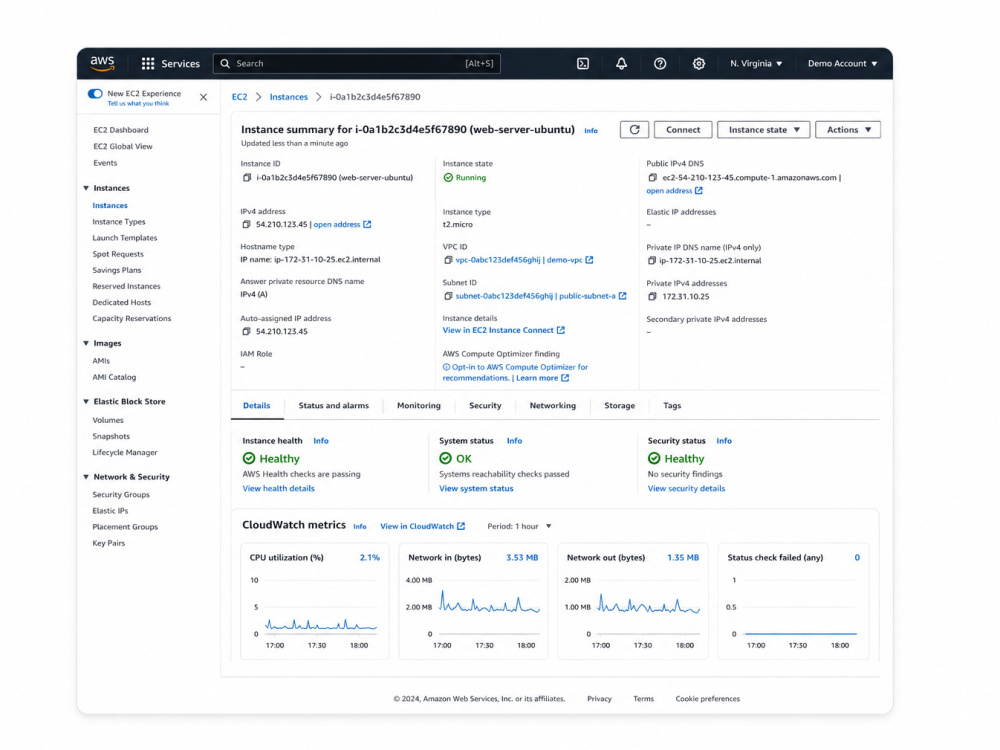1000x750 pixels.
Task: Open the Demo Account dropdown
Action: pyautogui.click(x=842, y=63)
